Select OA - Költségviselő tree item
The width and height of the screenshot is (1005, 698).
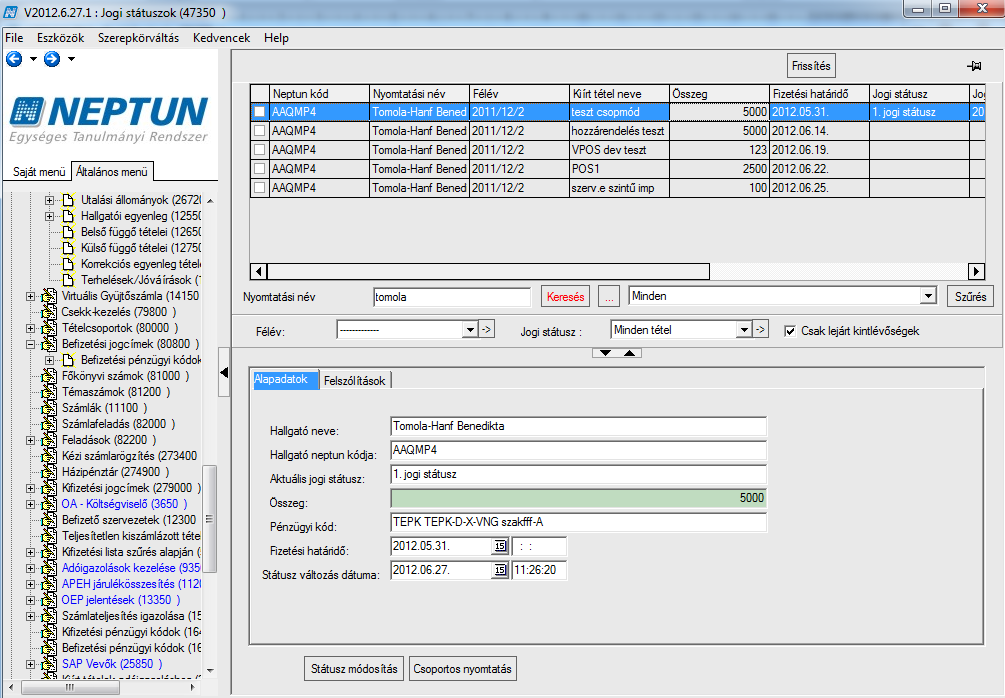(124, 504)
